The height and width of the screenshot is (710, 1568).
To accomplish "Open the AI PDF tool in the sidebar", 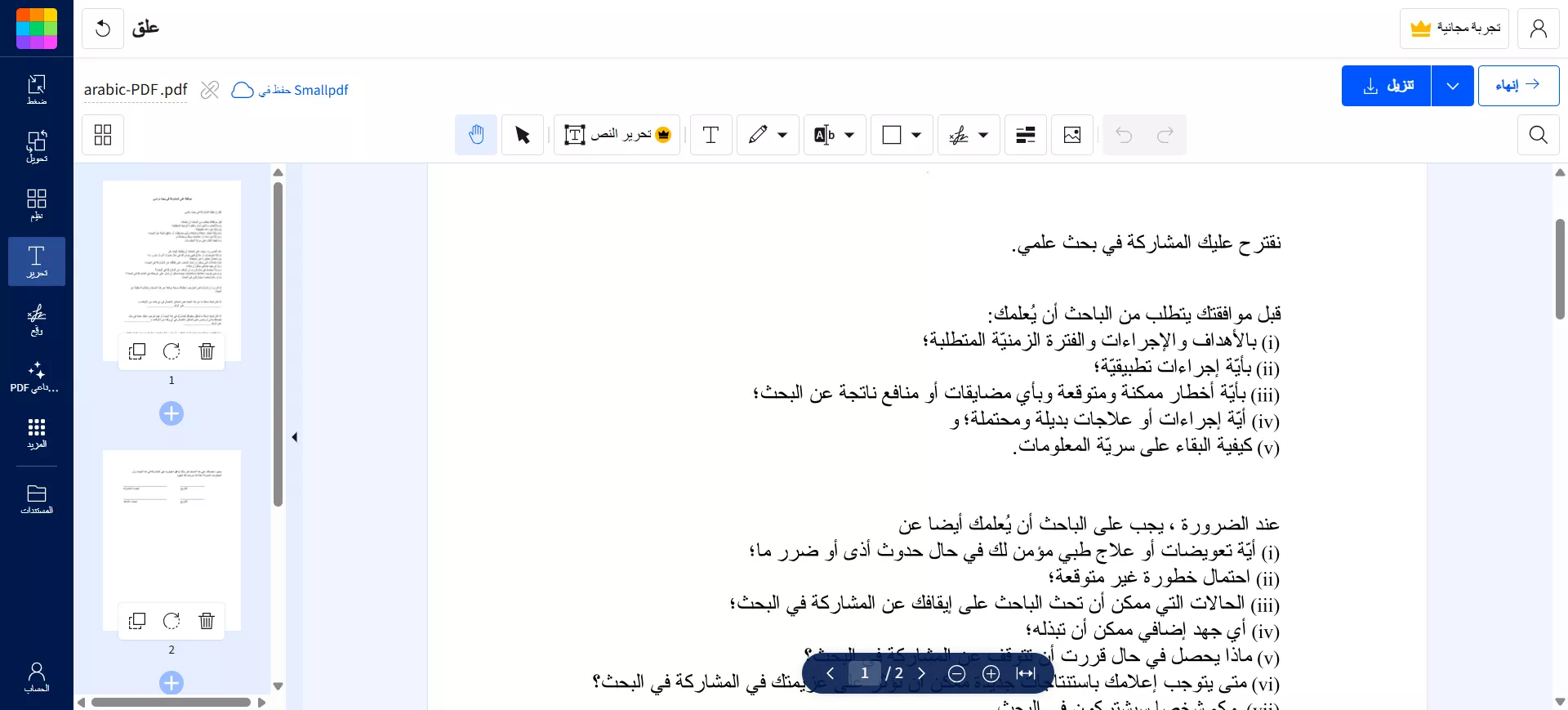I will tap(37, 377).
